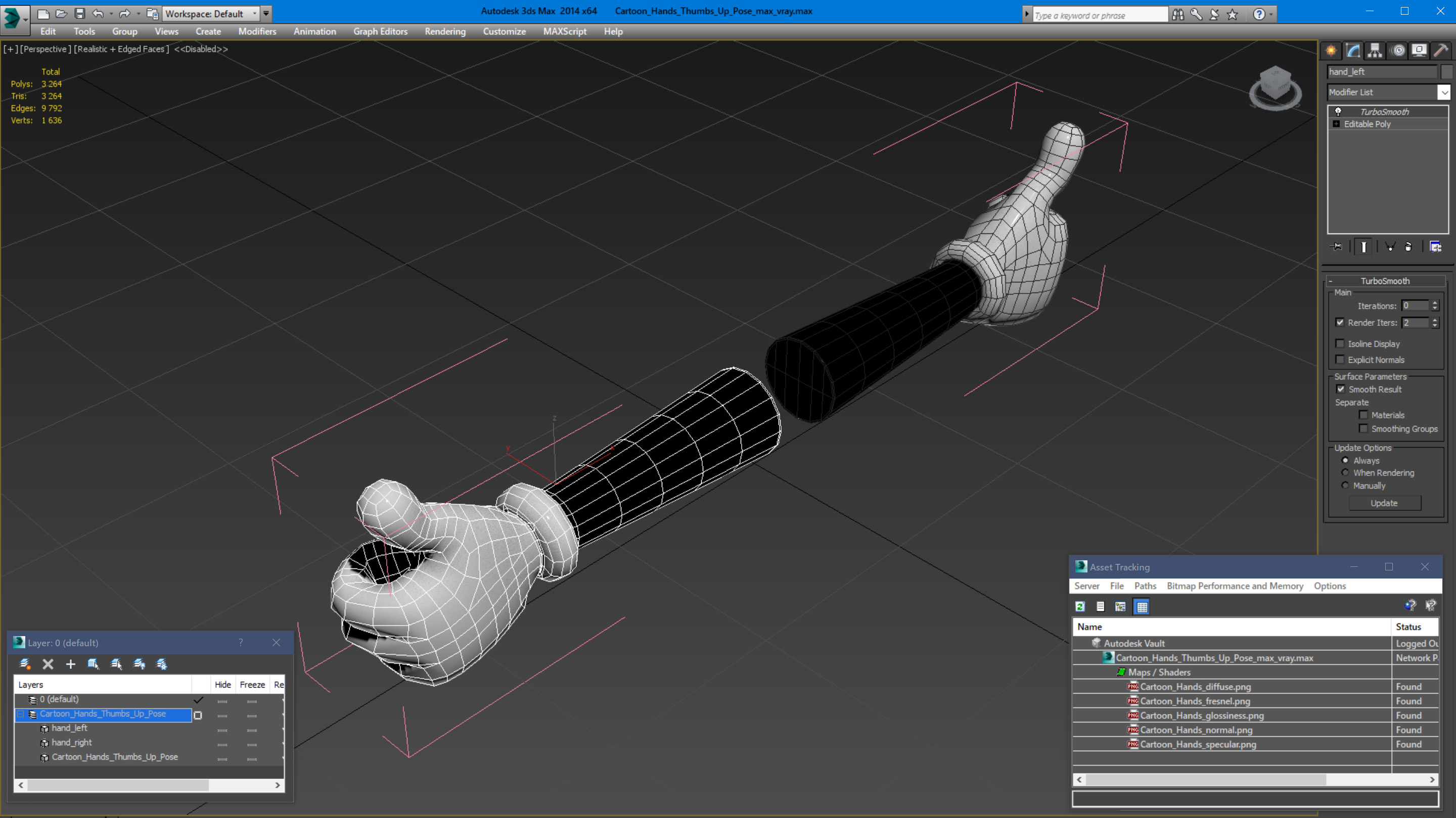Click Add Selected Objects plus icon in Layer dialog
The height and width of the screenshot is (818, 1456).
71,664
